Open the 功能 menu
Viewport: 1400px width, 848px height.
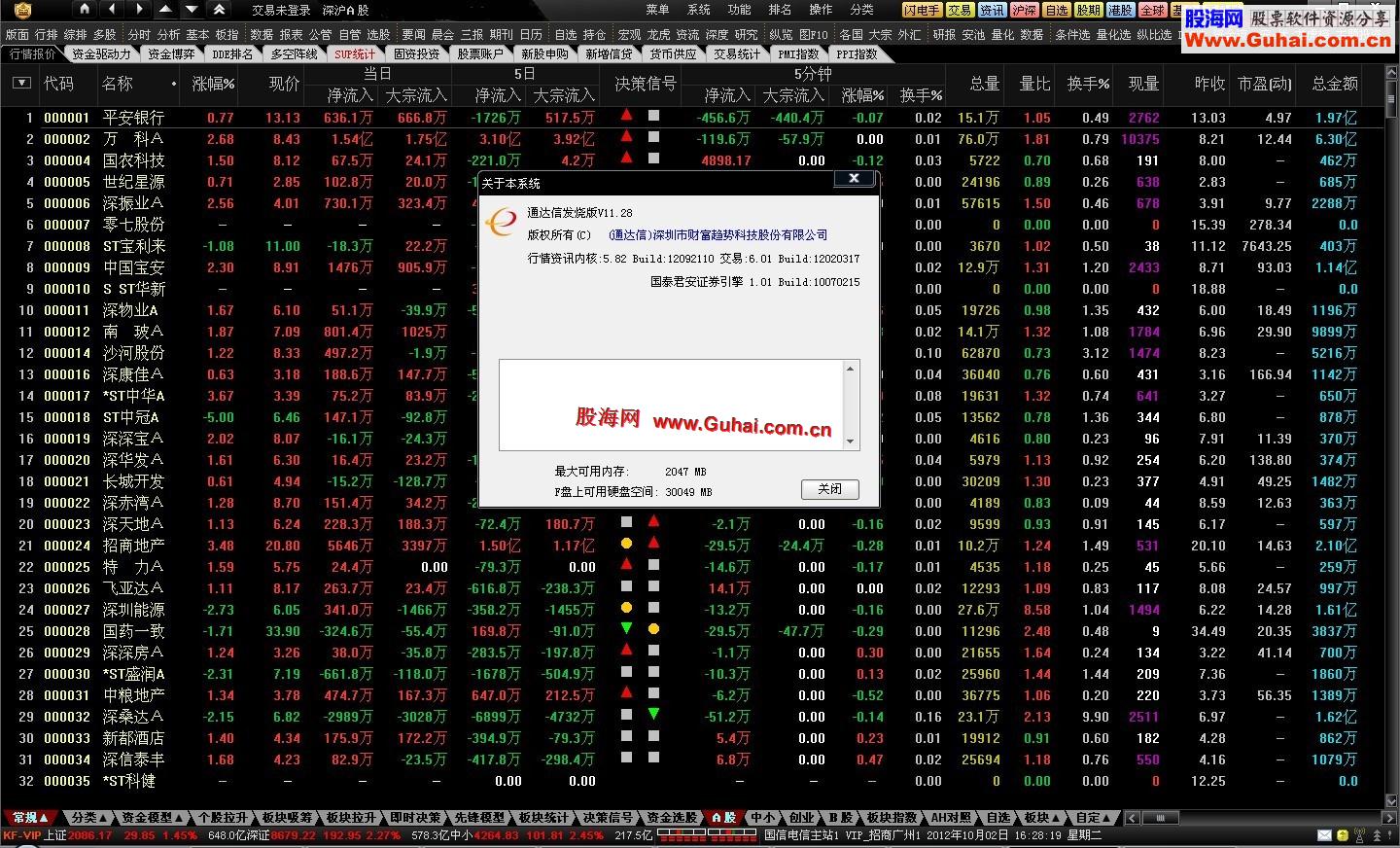pos(740,10)
